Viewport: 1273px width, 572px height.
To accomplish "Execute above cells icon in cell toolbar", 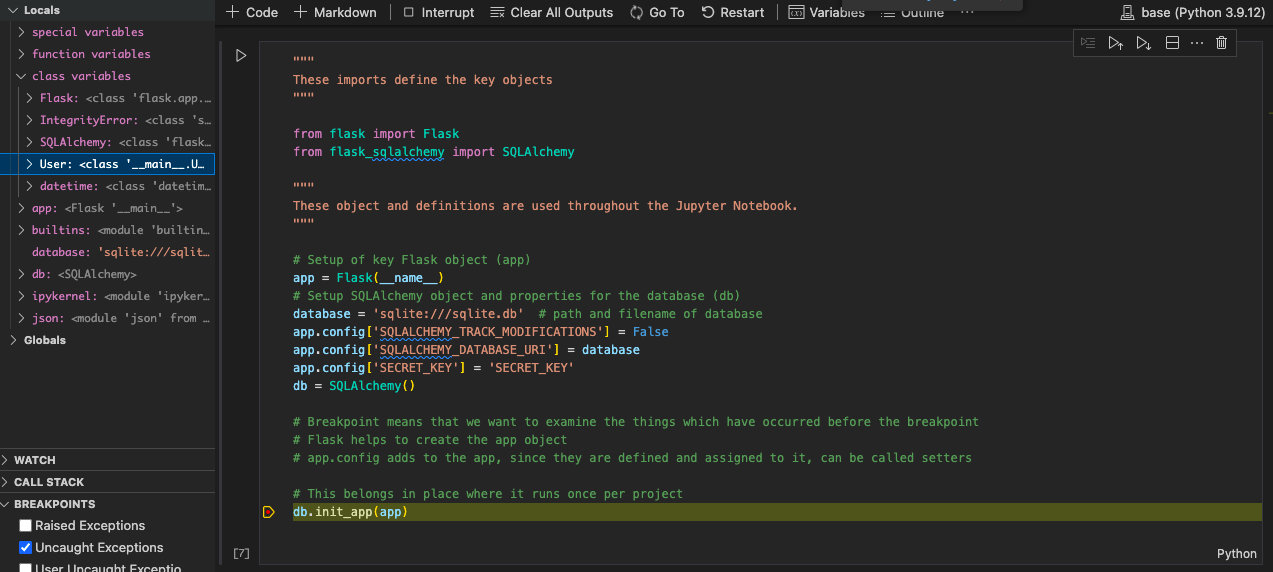I will click(x=1116, y=43).
